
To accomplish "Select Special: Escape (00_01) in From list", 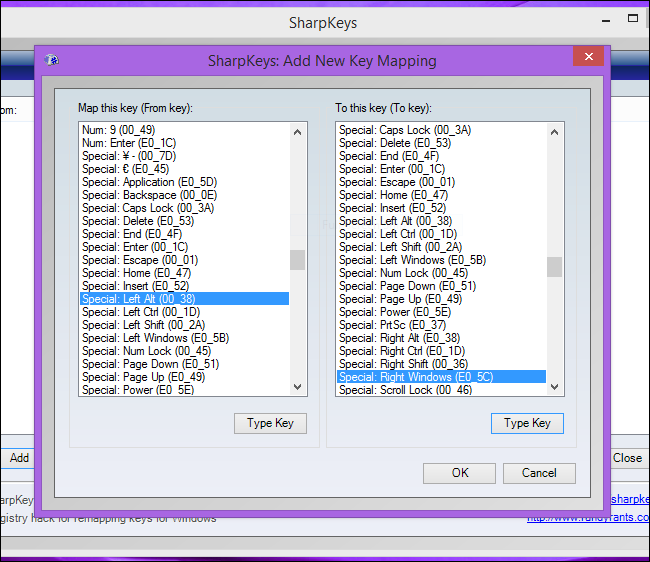I will point(184,260).
